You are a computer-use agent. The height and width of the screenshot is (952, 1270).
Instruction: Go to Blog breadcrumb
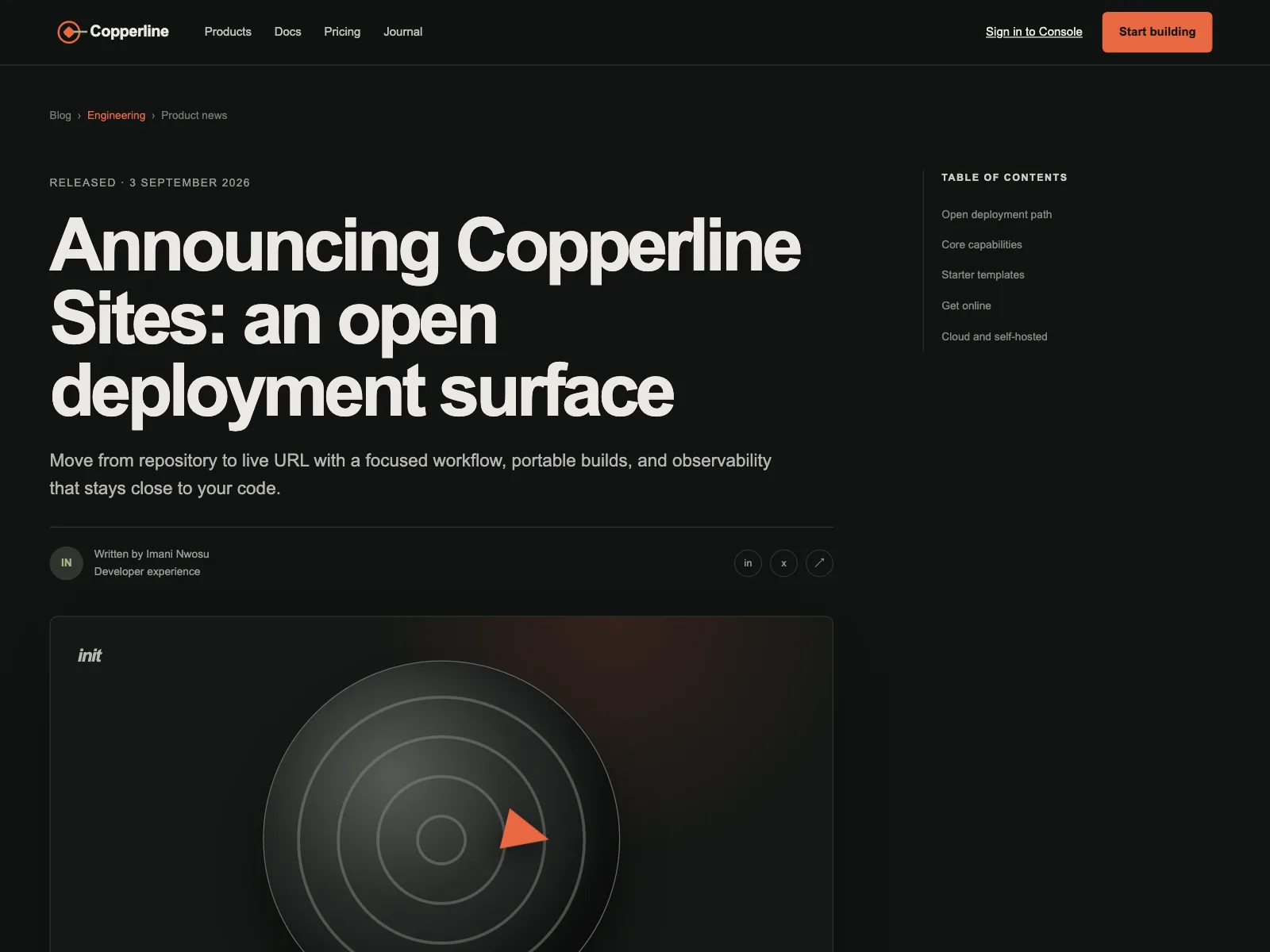(x=60, y=115)
